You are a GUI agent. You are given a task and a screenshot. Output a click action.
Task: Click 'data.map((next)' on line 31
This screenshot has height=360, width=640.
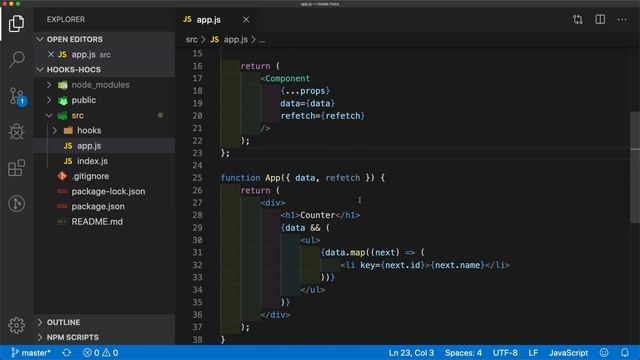pyautogui.click(x=362, y=253)
